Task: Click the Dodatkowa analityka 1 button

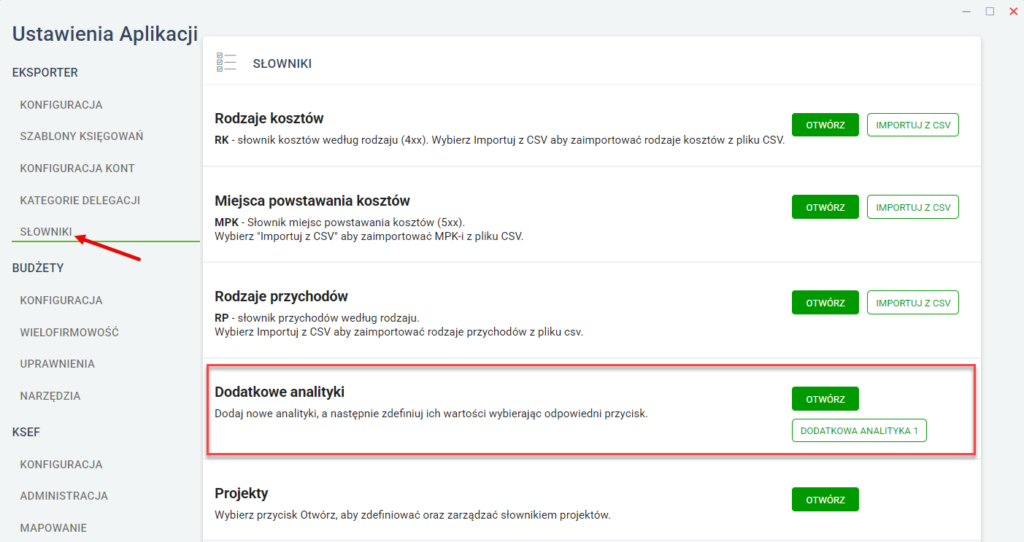Action: (x=859, y=430)
